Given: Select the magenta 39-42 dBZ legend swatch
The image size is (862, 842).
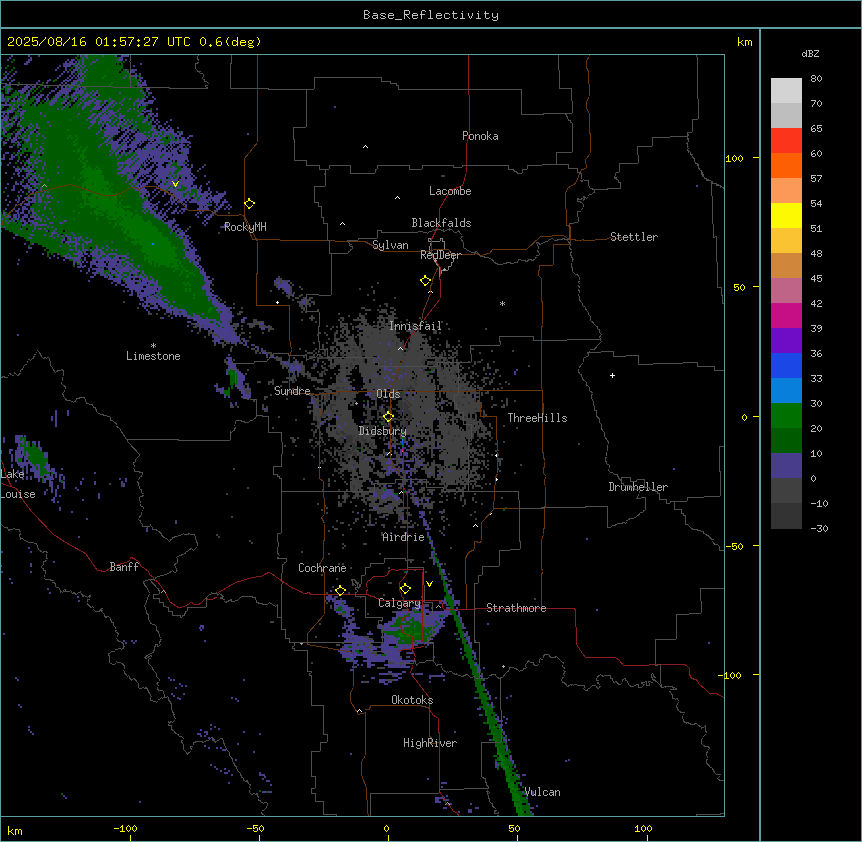Looking at the screenshot, I should tap(786, 315).
